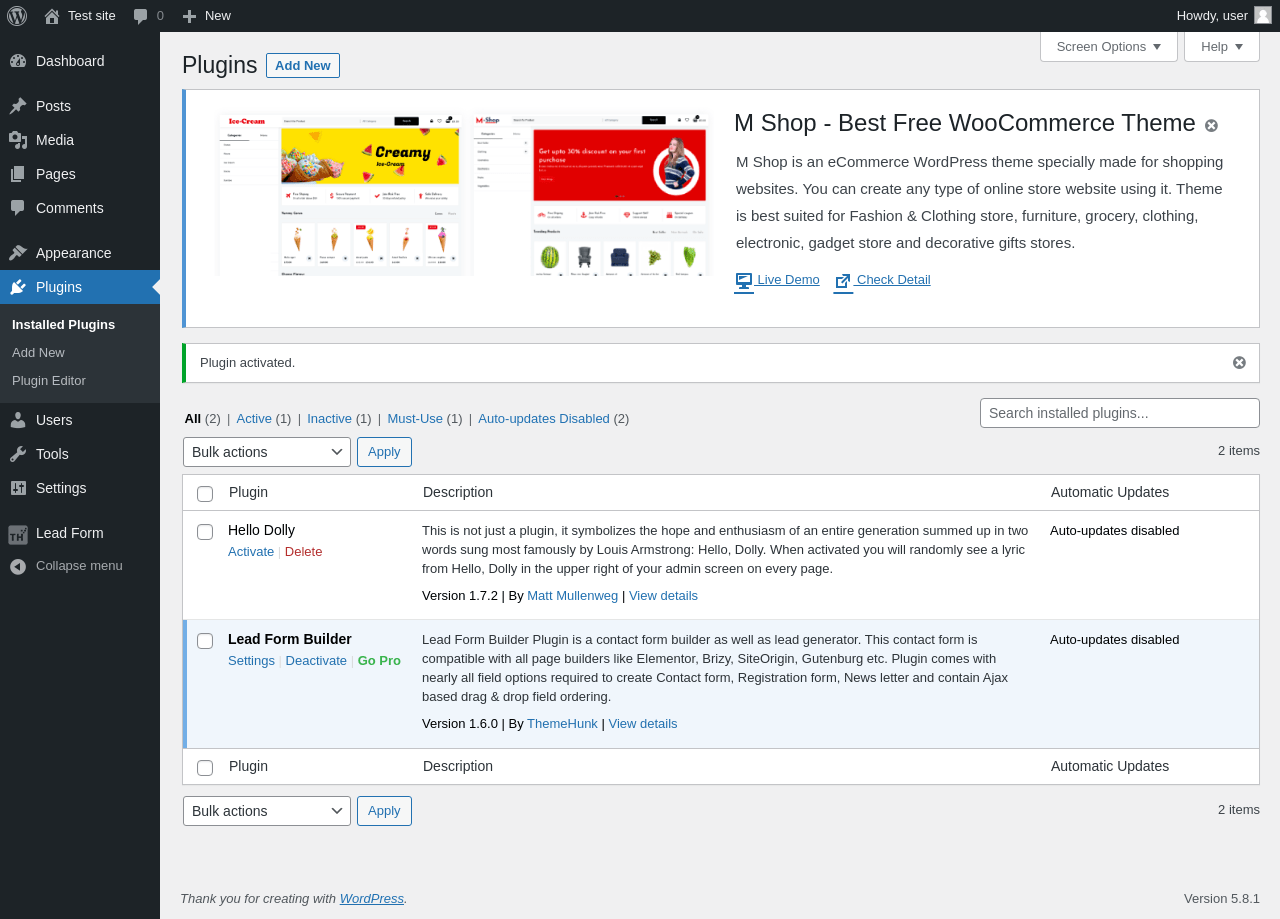Open Add New in Plugins submenu
Viewport: 1280px width, 919px height.
tap(38, 353)
